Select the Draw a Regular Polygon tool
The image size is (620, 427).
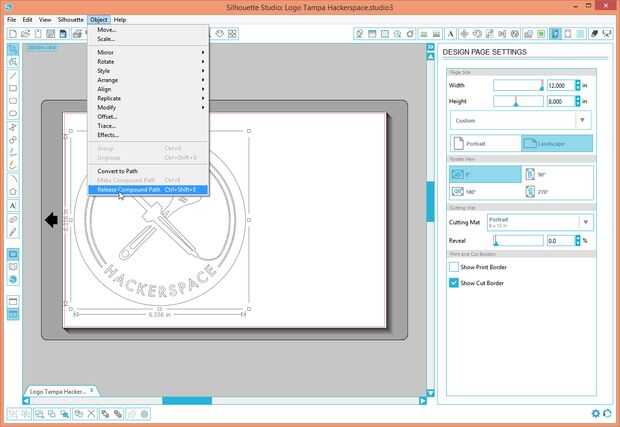coord(13,192)
